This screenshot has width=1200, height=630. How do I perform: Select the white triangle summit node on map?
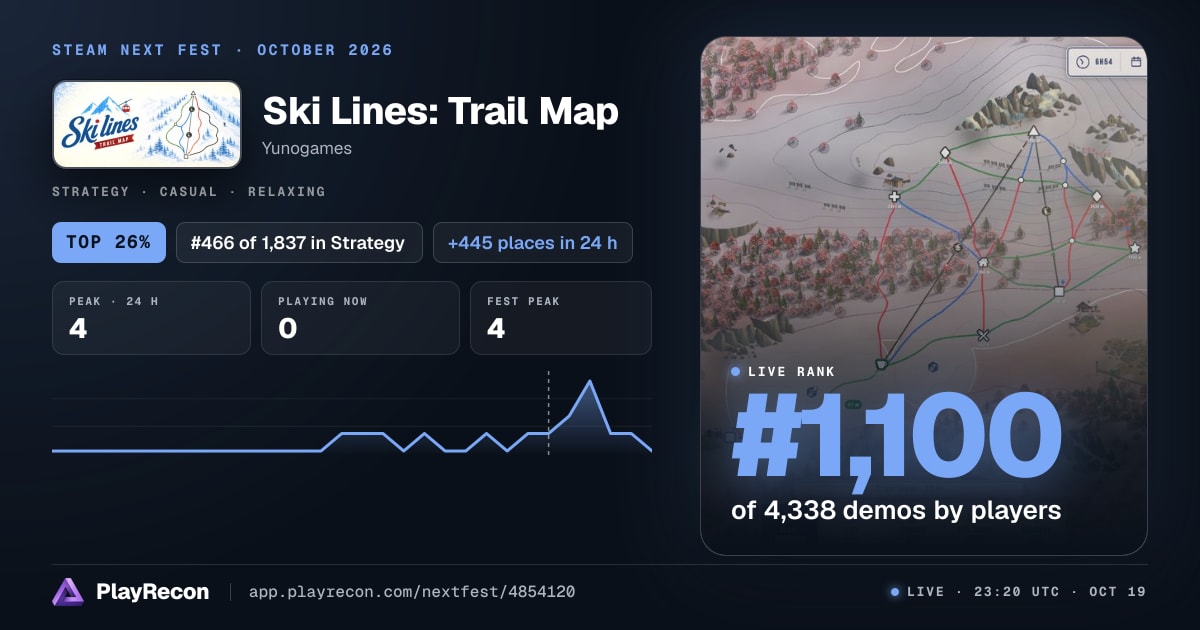1033,131
